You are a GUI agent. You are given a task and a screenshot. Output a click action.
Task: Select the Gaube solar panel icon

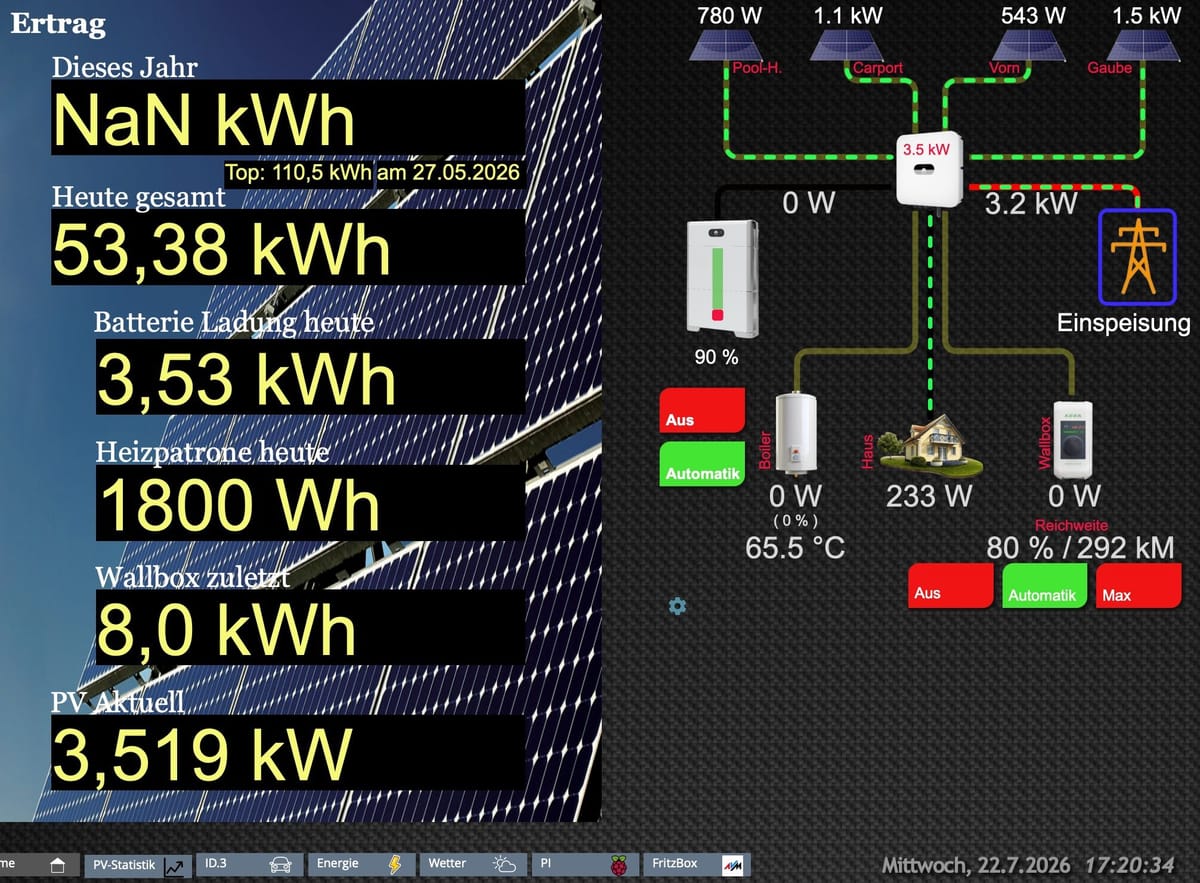(x=1142, y=46)
